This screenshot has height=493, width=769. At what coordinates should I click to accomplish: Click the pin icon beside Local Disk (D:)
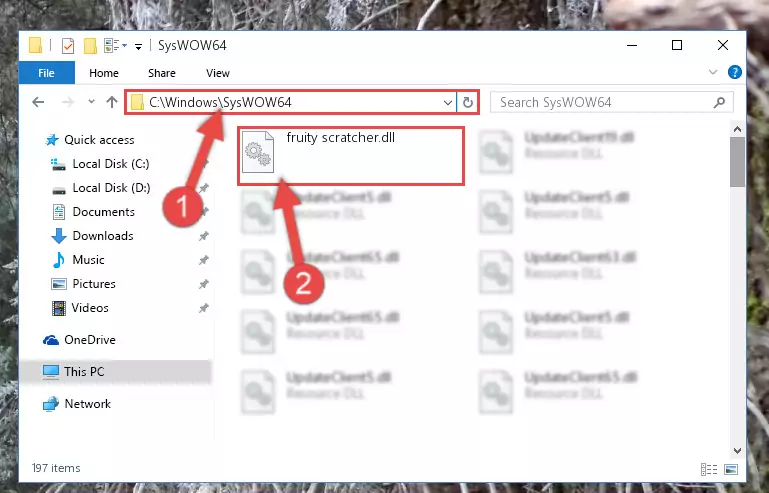click(204, 188)
